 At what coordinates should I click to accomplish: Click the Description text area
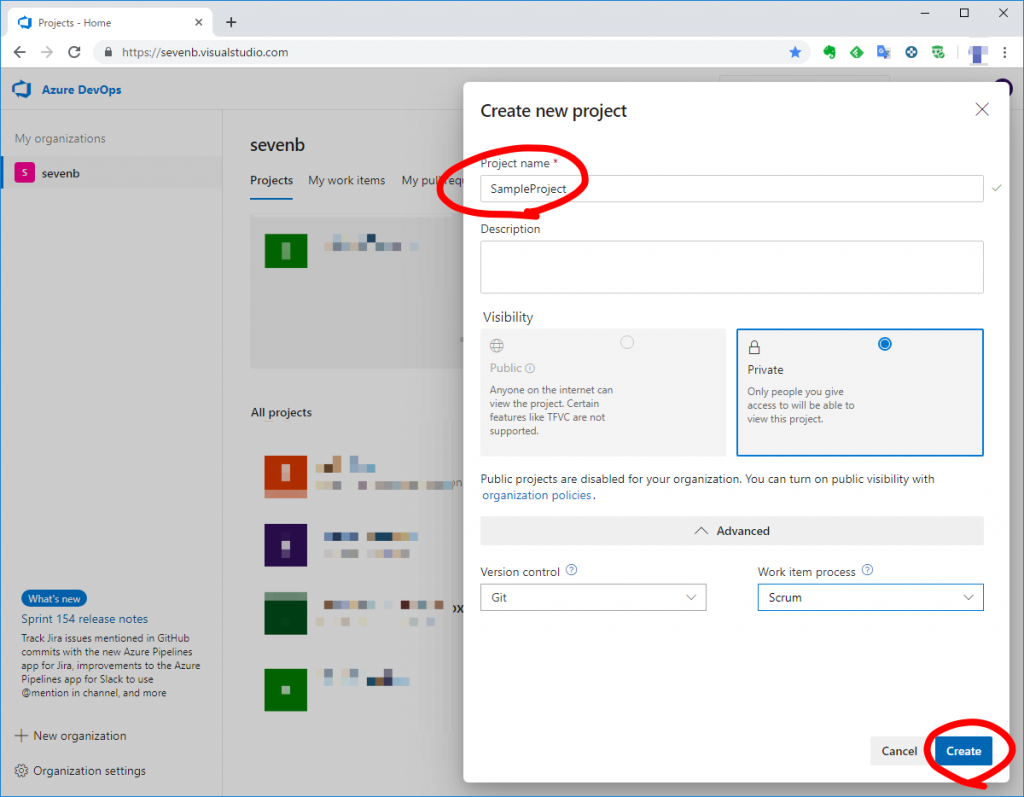click(x=731, y=267)
